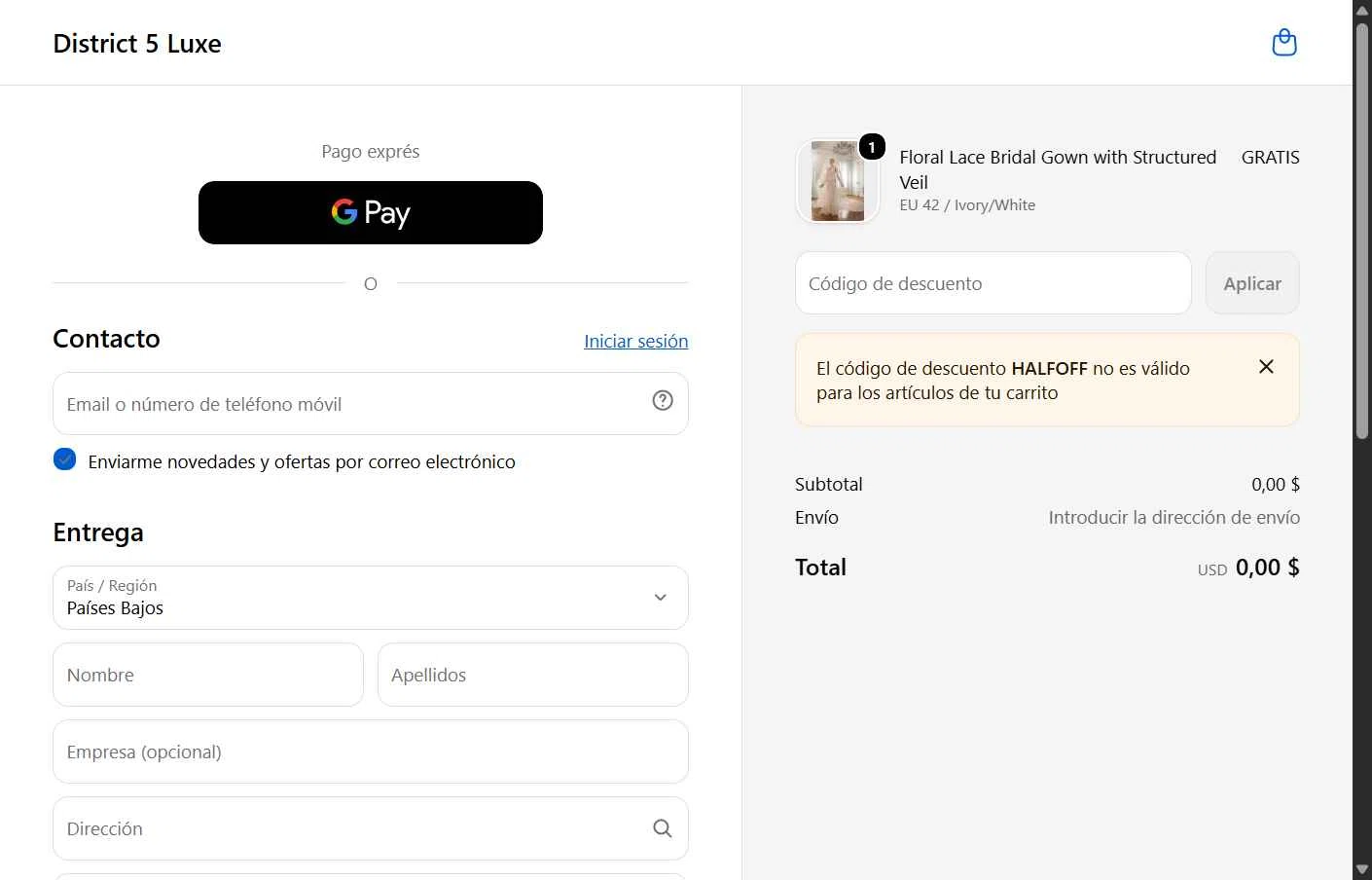Click the Contacto section heading
The height and width of the screenshot is (880, 1372).
tap(106, 339)
